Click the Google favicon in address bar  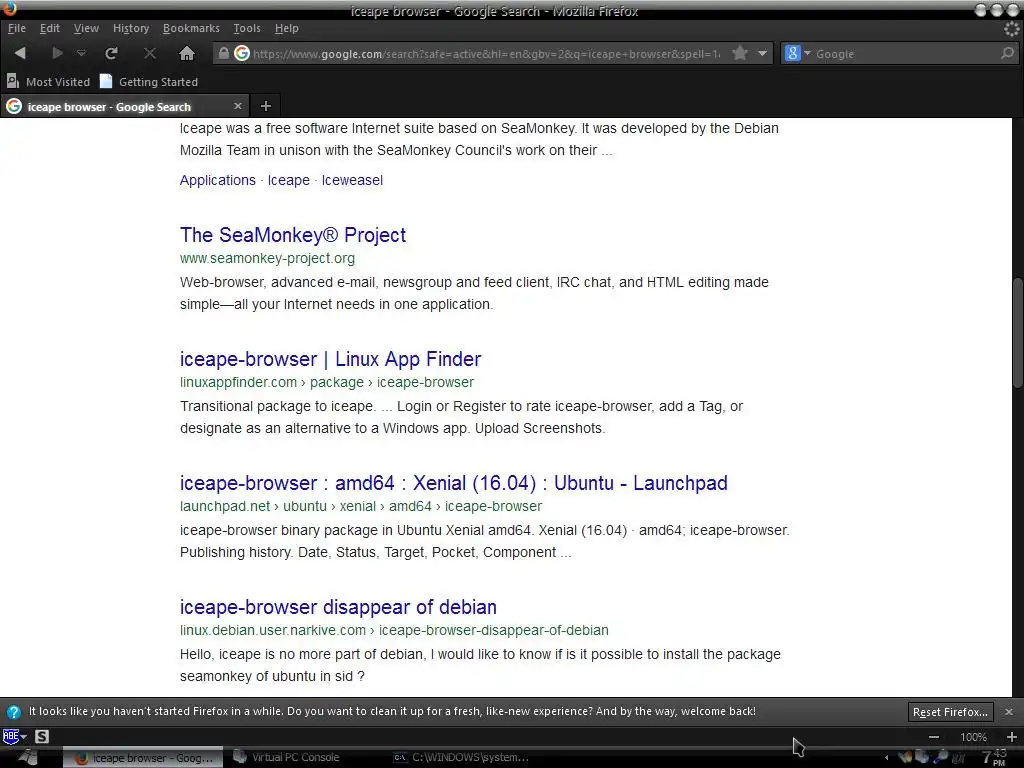242,54
